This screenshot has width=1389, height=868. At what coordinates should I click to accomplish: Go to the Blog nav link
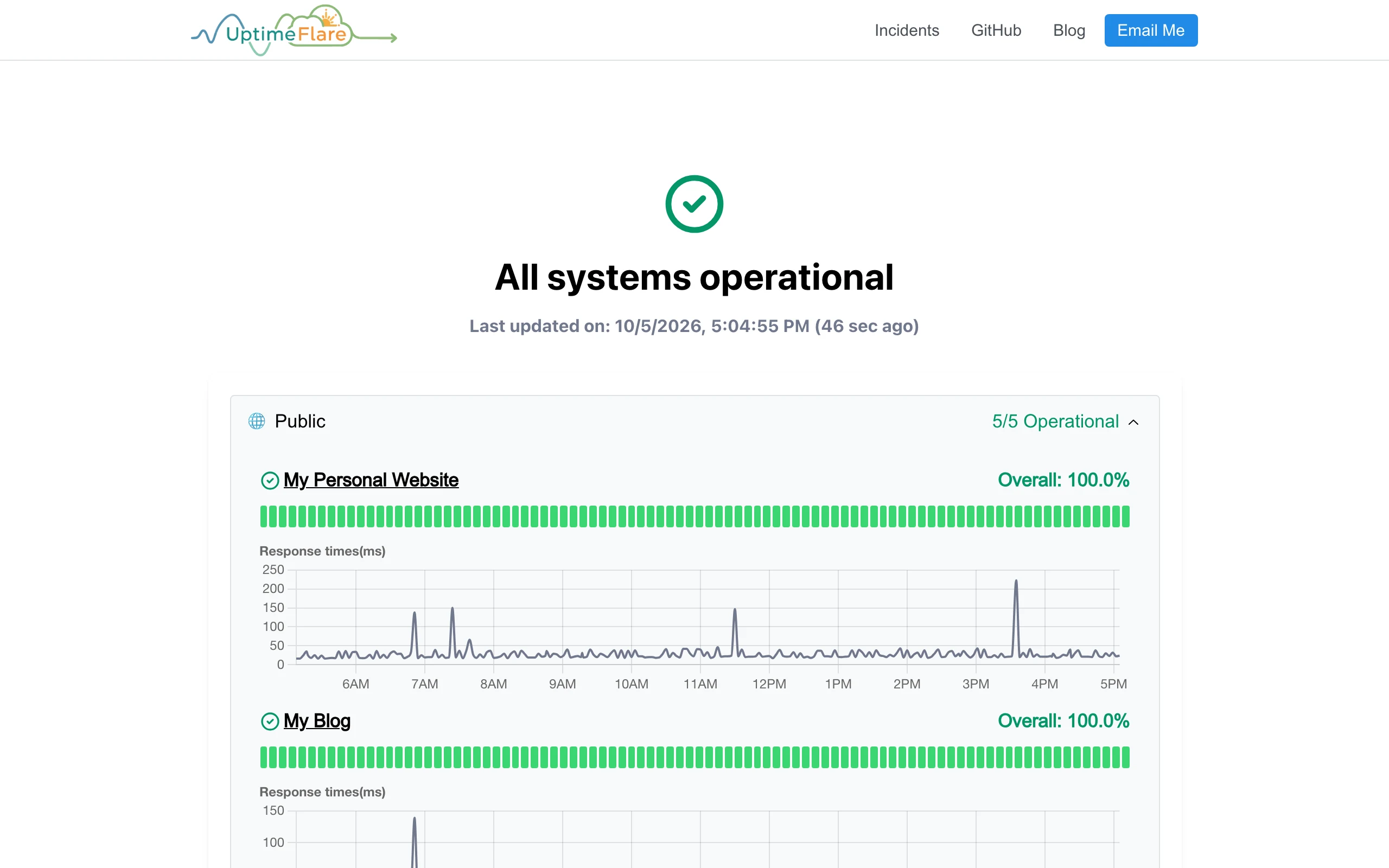(x=1069, y=30)
